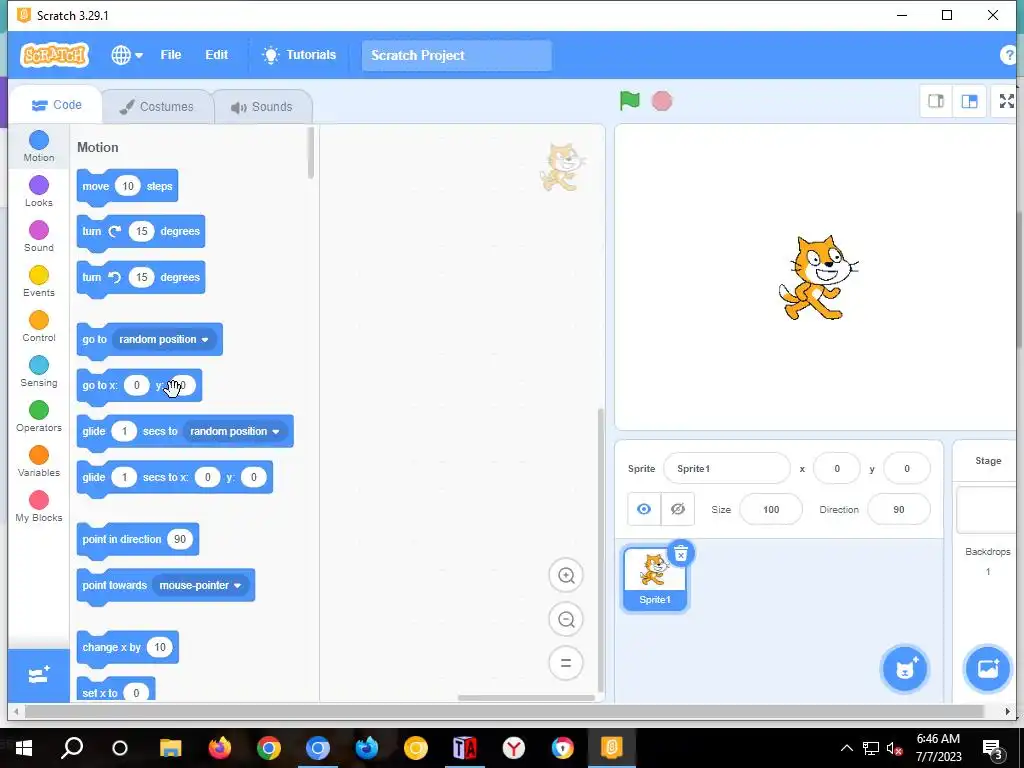Switch to the Code tab

pyautogui.click(x=57, y=105)
